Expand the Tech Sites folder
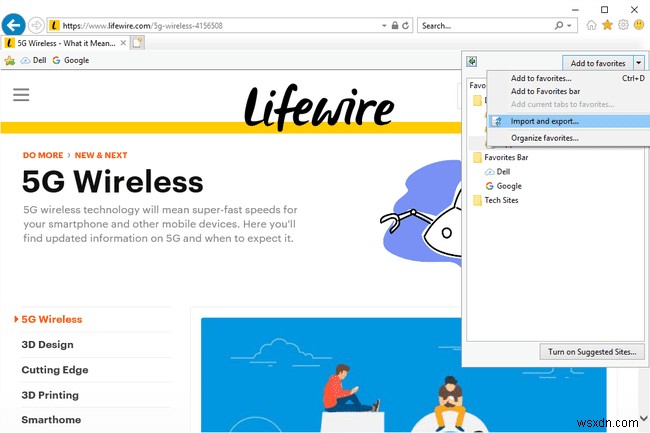Viewport: 650px width, 433px height. pos(496,200)
